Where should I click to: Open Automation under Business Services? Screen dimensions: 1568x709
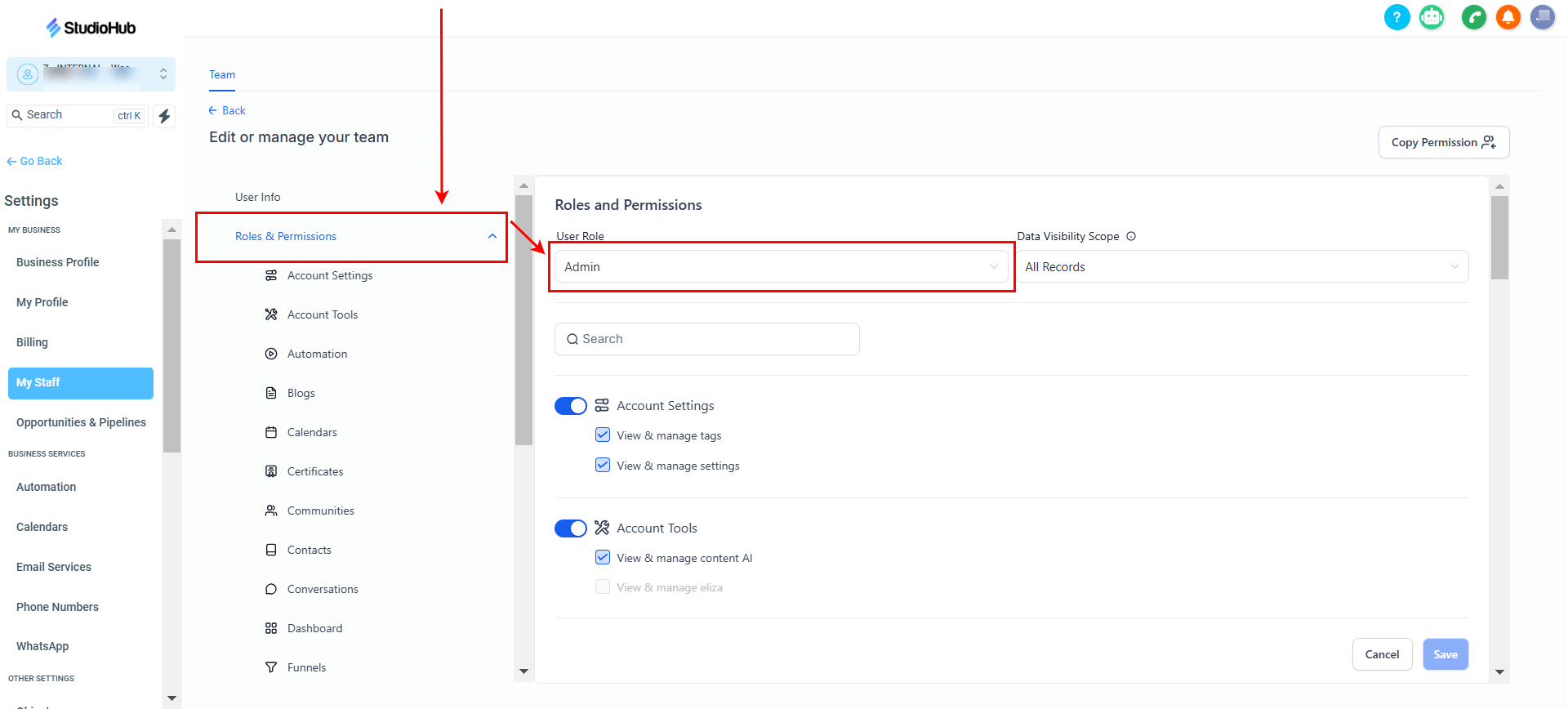pos(46,487)
